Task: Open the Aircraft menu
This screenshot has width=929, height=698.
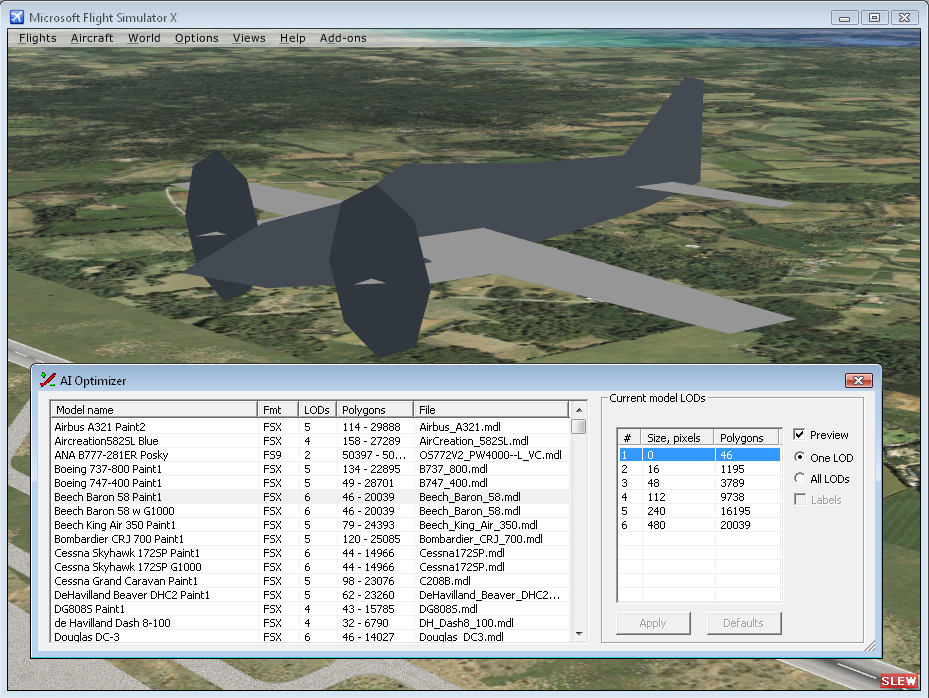Action: click(92, 38)
